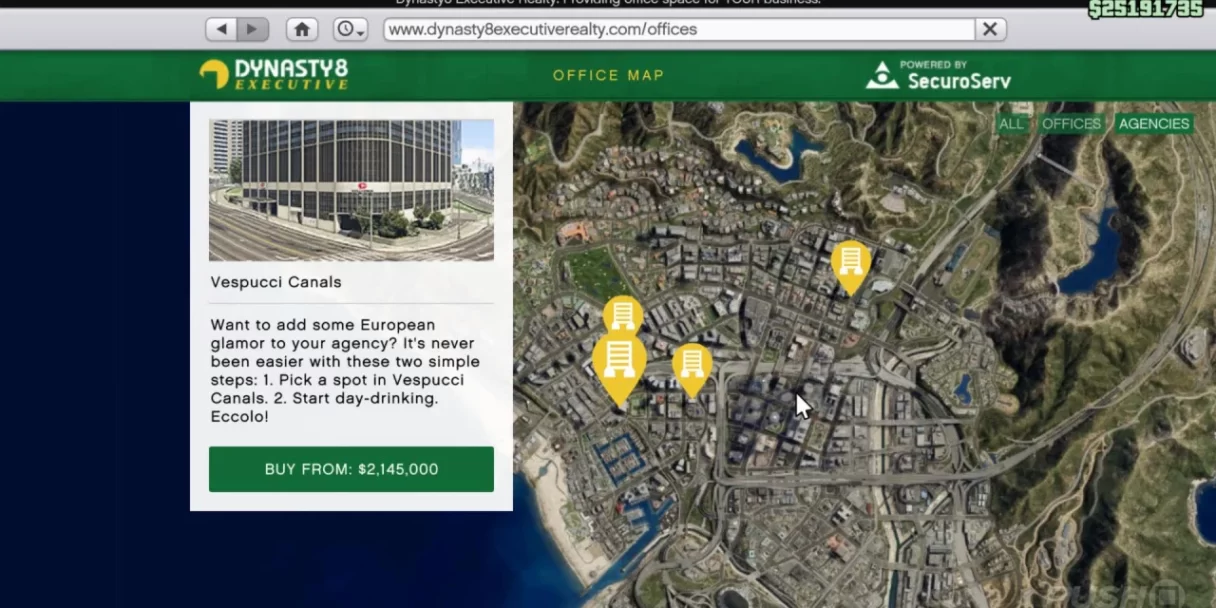Open the history clock dropdown
This screenshot has width=1216, height=608.
(350, 29)
